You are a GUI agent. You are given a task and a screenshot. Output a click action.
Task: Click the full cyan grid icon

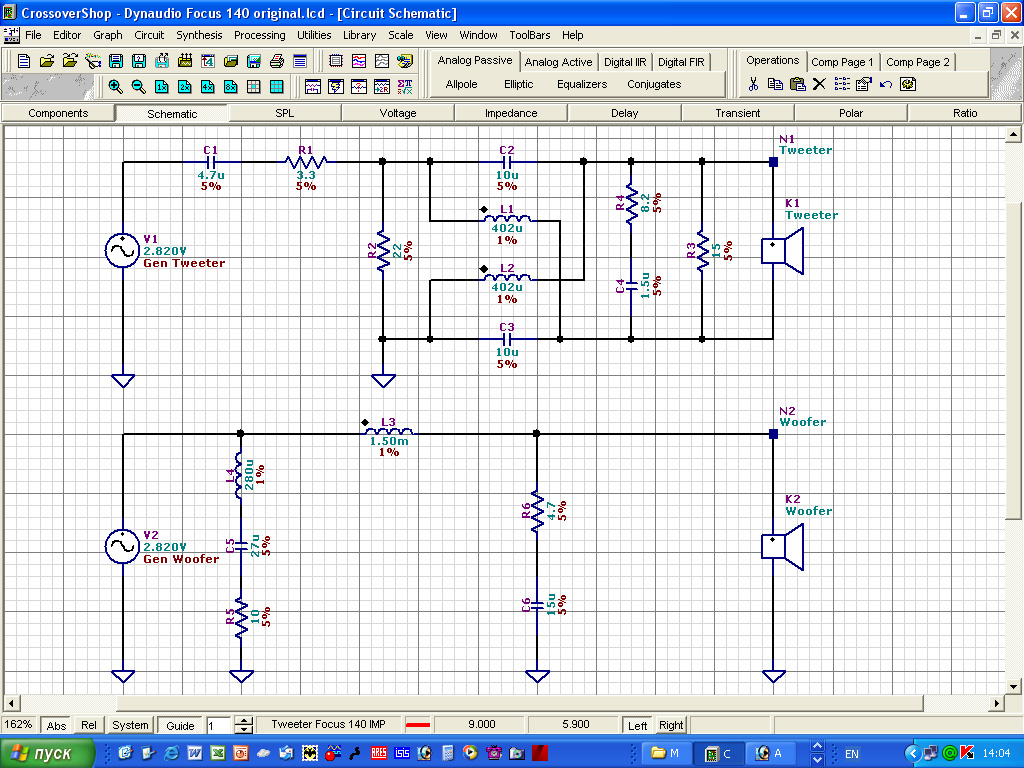pos(277,86)
